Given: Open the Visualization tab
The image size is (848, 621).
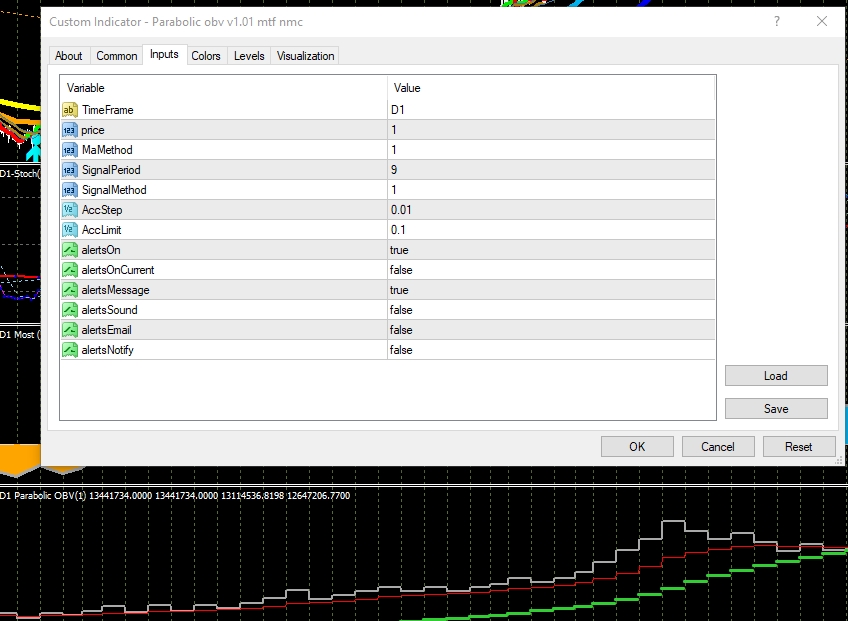Looking at the screenshot, I should (306, 56).
